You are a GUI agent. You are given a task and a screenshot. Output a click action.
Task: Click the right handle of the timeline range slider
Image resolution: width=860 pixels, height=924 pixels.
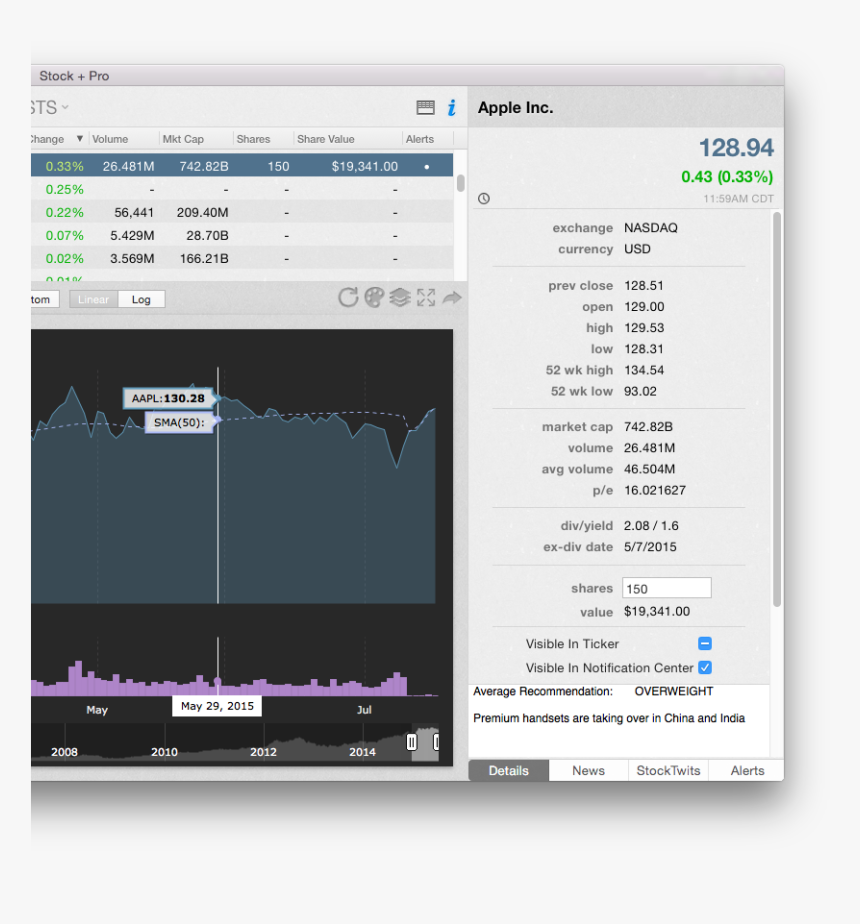(436, 742)
